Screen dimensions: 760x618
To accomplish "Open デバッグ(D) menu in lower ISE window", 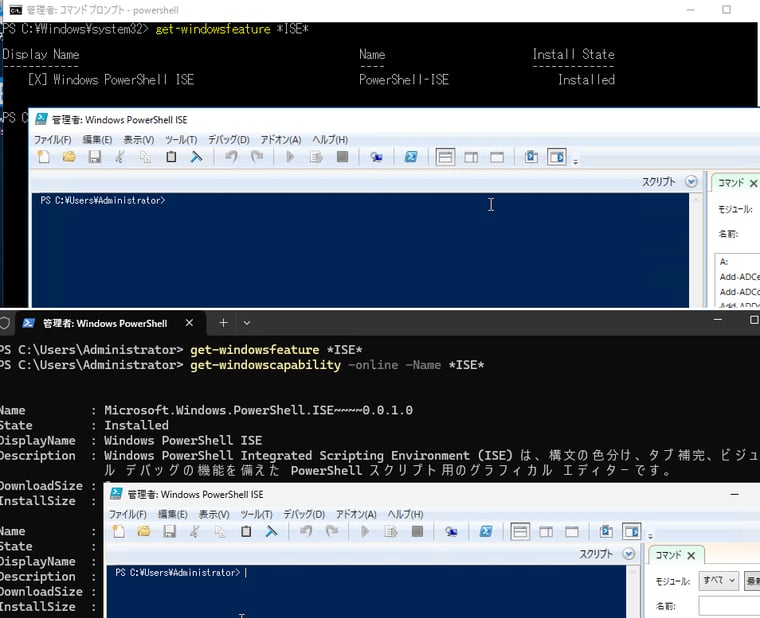I will [304, 514].
